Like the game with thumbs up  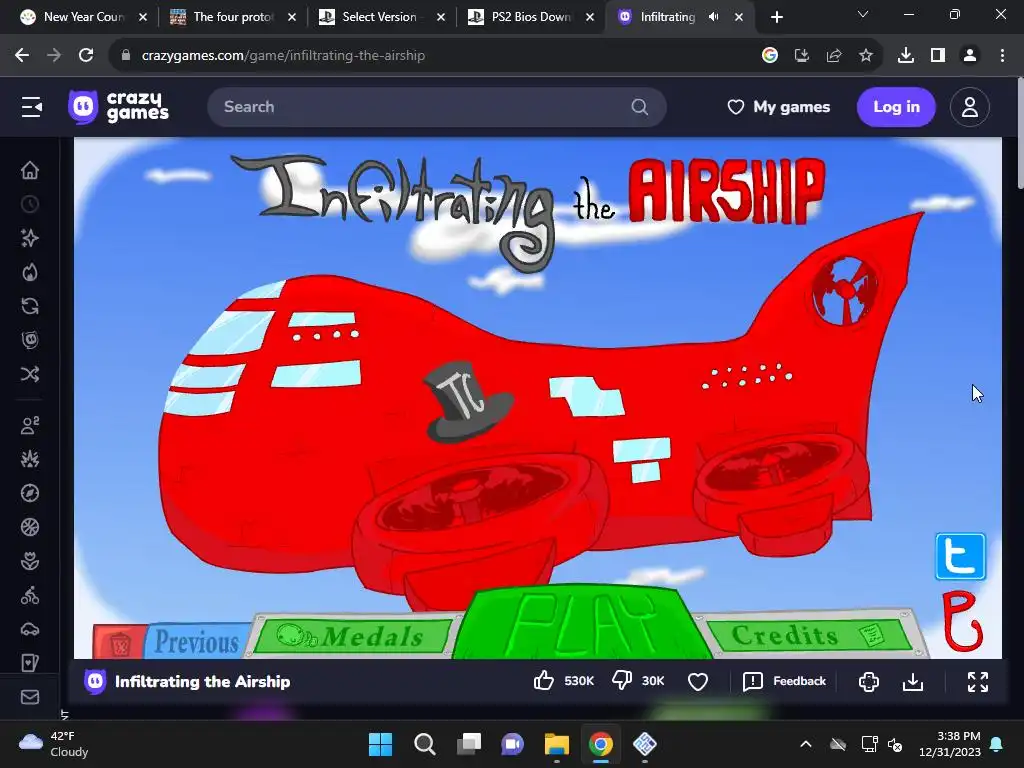click(x=543, y=680)
